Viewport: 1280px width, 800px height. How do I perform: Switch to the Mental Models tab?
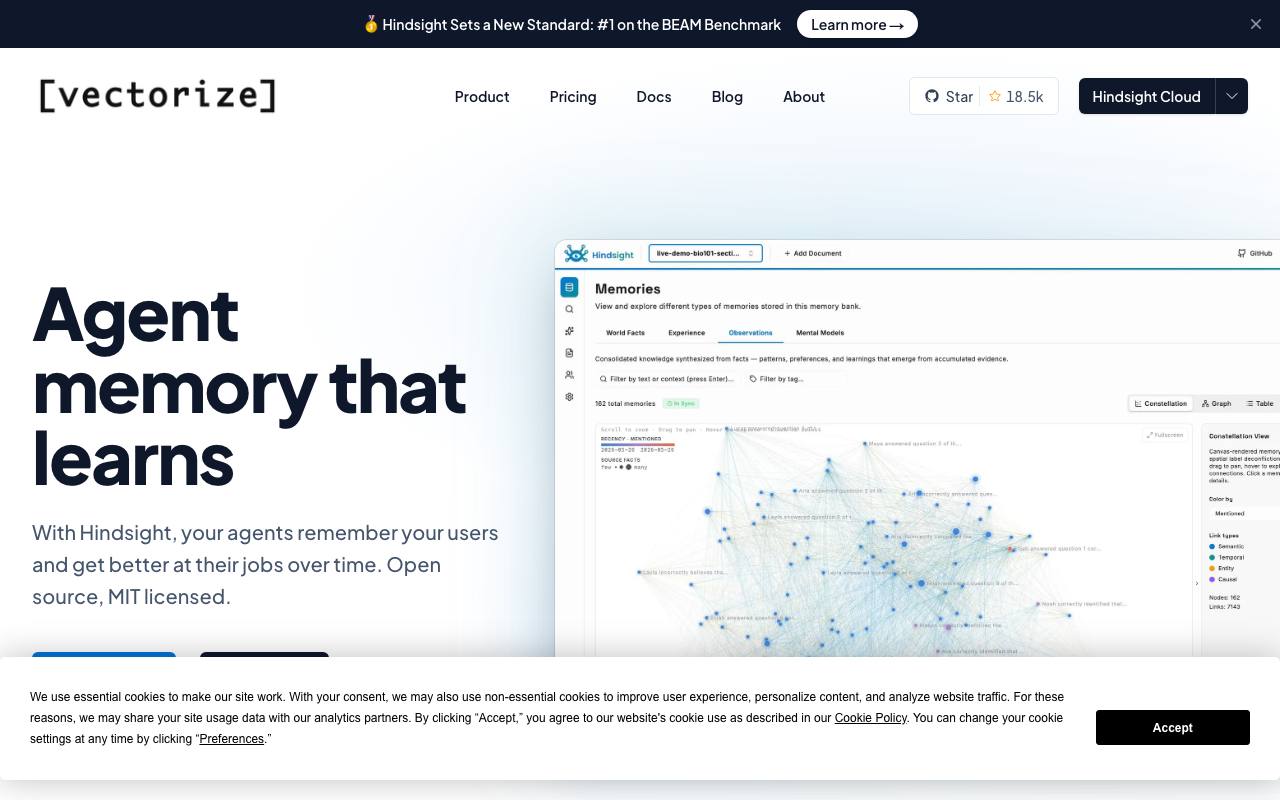tap(820, 333)
